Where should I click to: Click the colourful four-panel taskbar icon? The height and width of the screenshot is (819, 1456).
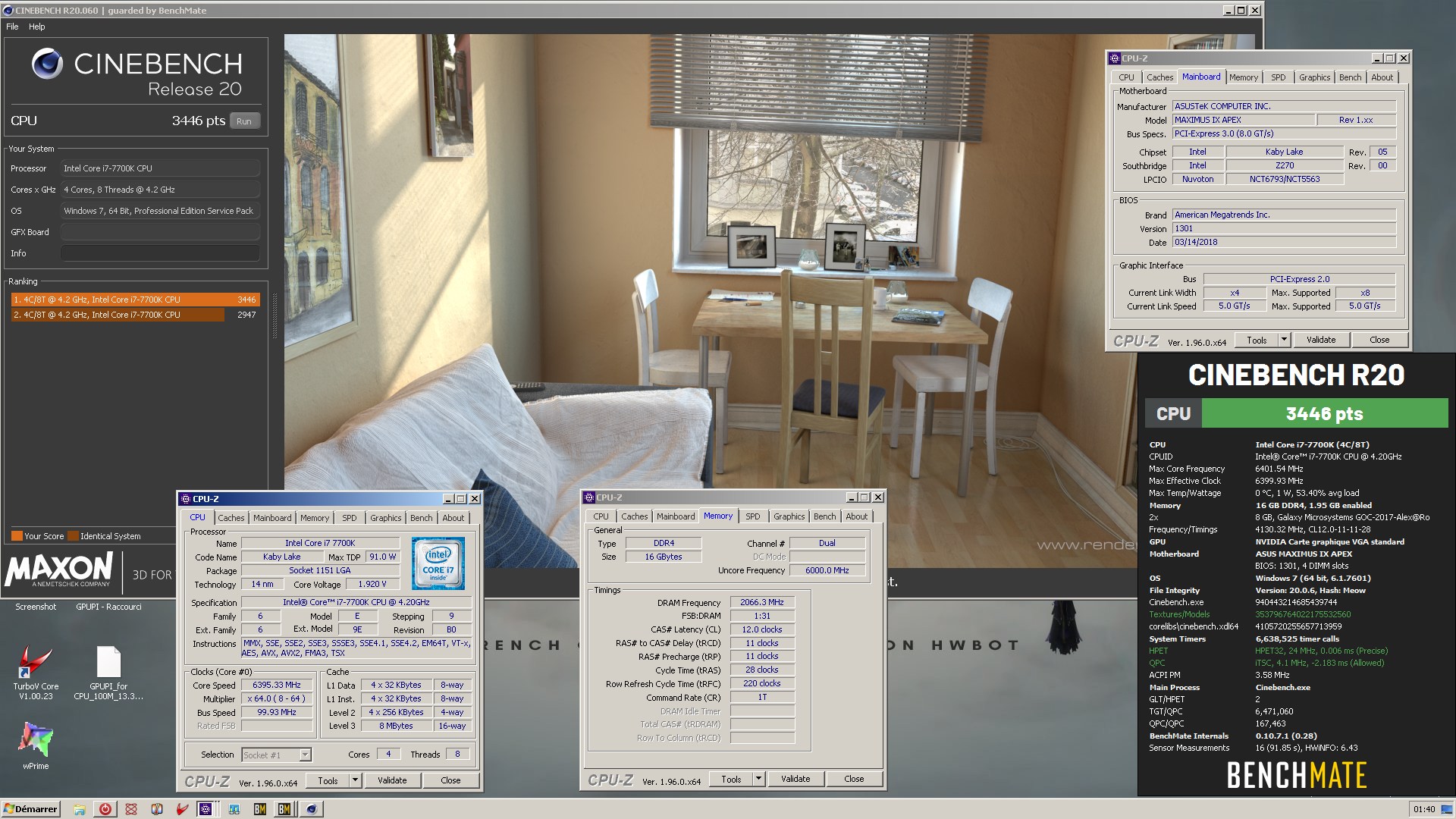coord(157,809)
